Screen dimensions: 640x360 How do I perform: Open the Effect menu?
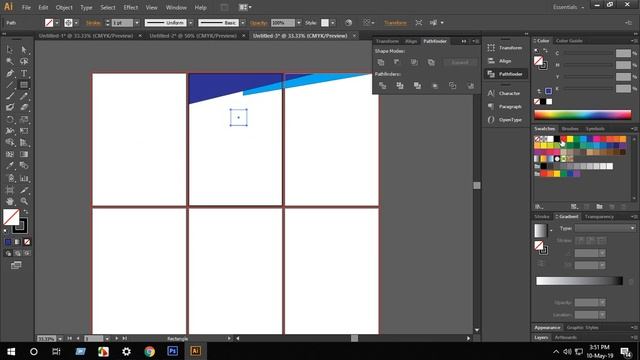[x=131, y=7]
